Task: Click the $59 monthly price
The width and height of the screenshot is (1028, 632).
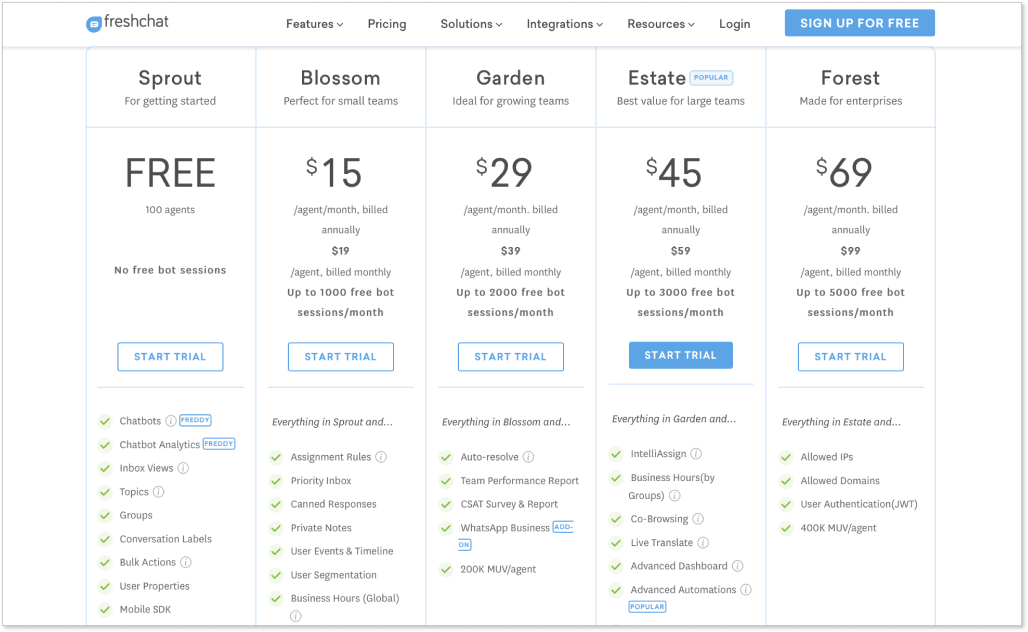Action: pyautogui.click(x=681, y=250)
